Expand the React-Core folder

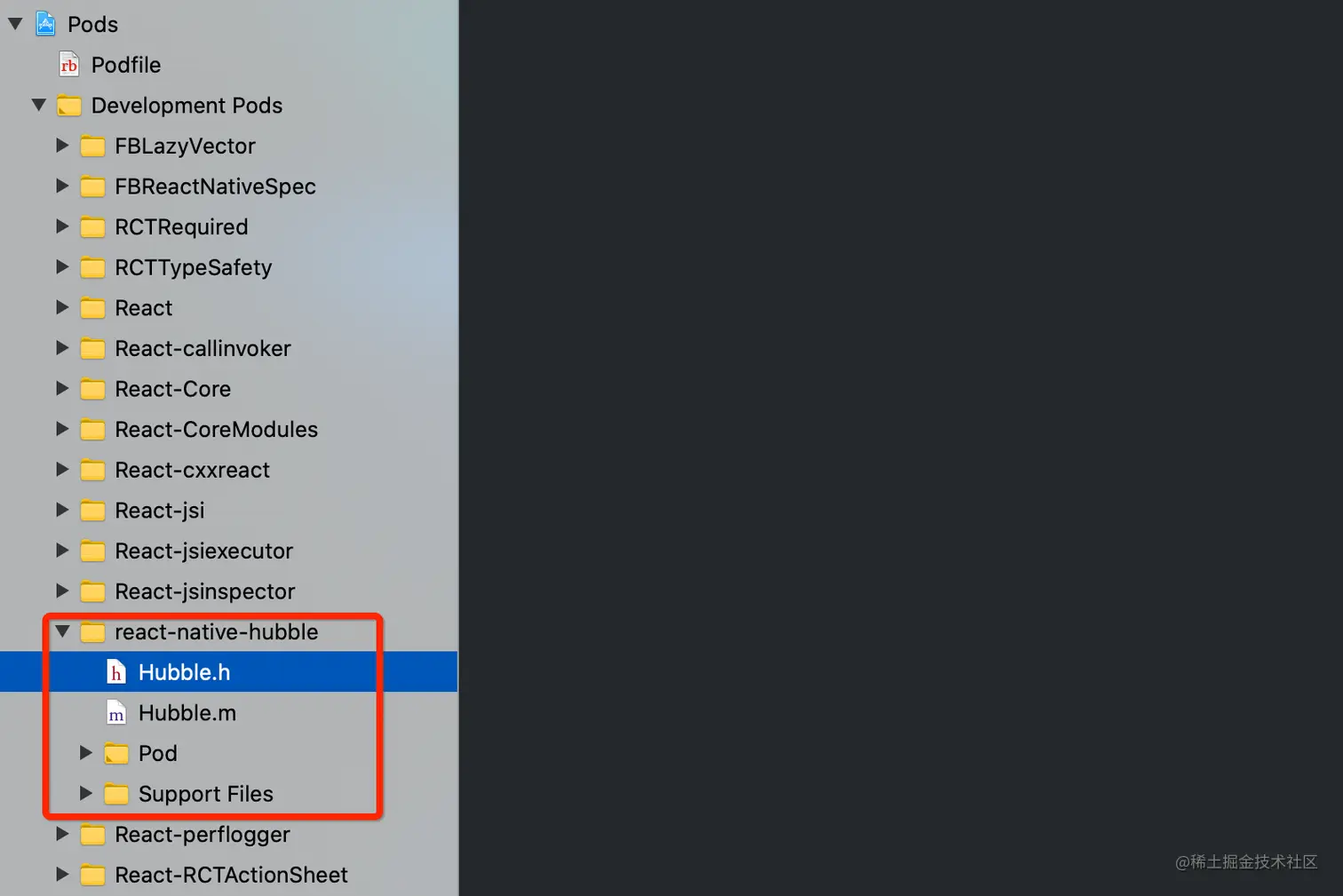coord(62,388)
